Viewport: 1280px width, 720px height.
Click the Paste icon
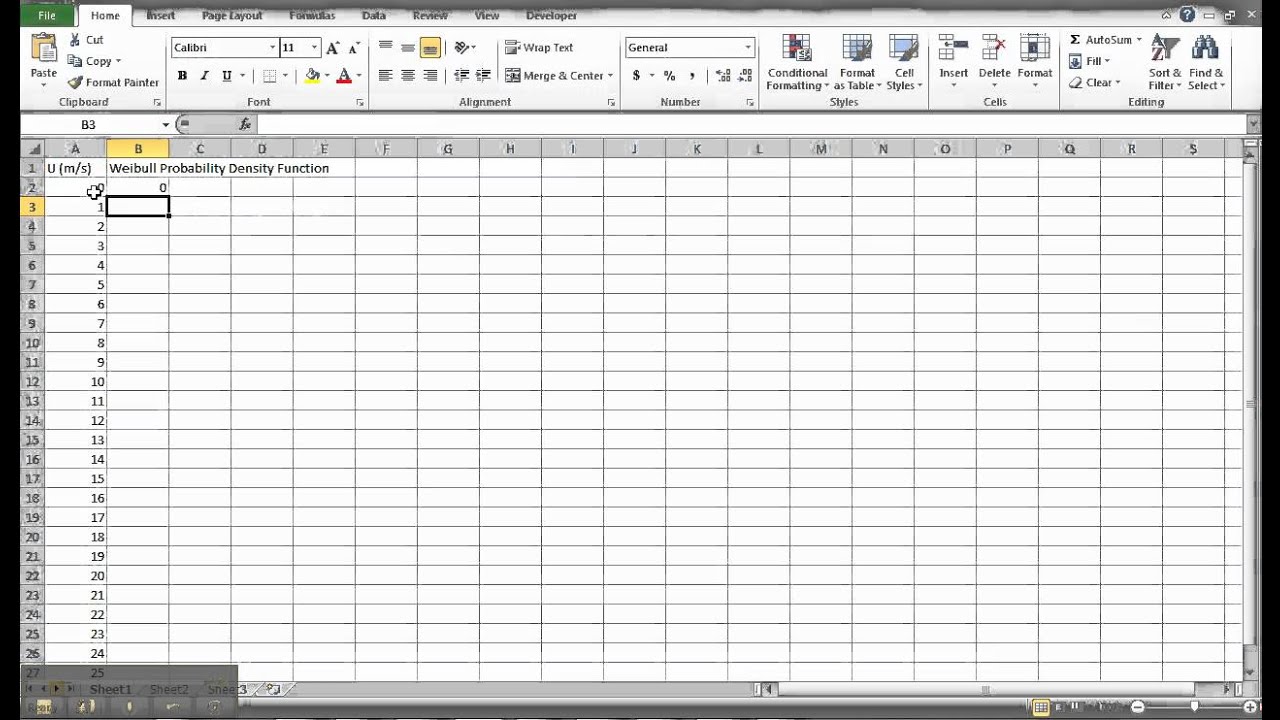pyautogui.click(x=43, y=48)
